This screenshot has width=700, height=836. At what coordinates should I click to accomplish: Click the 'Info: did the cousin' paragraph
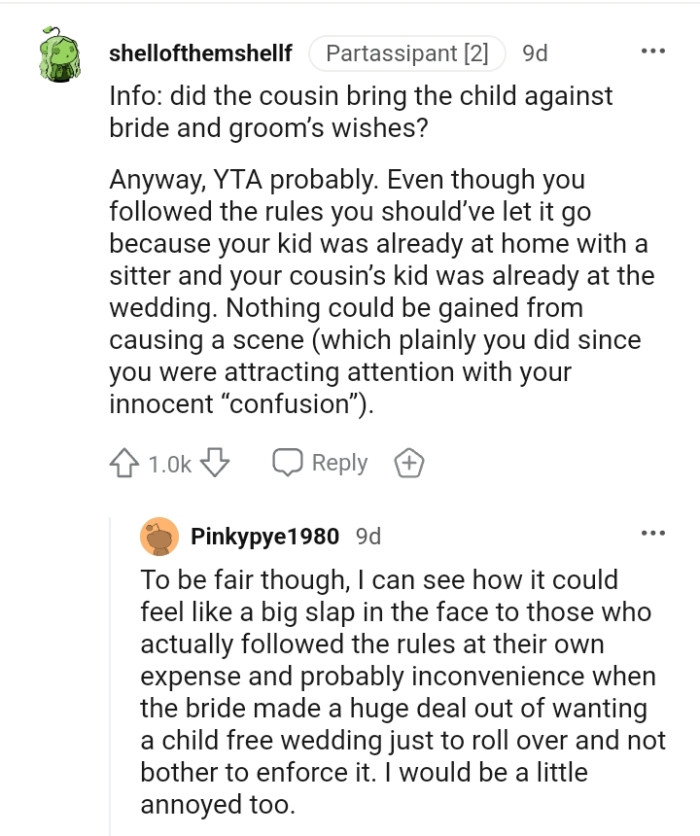point(360,113)
